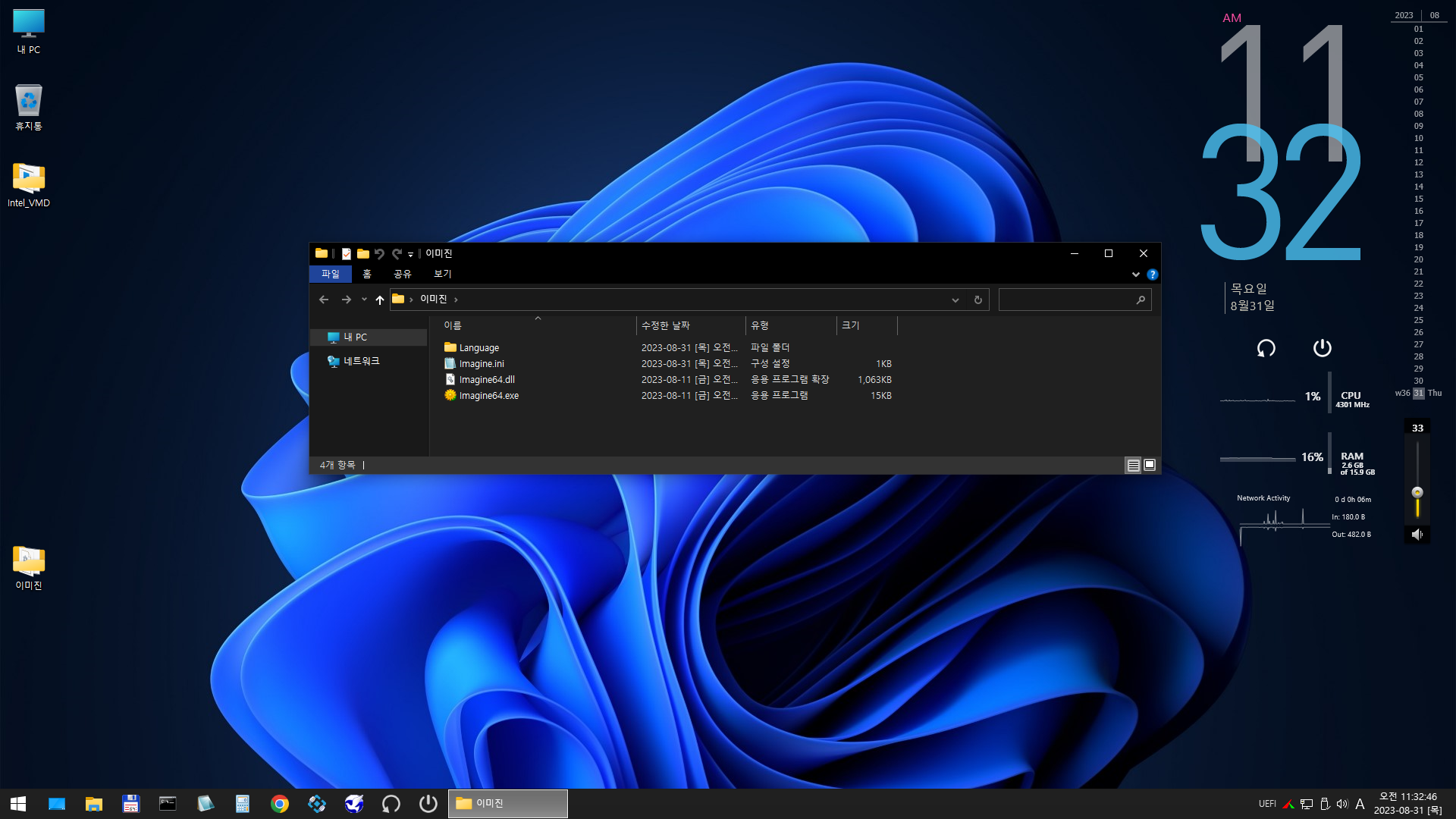1456x819 pixels.
Task: Open the 홈 ribbon tab
Action: (367, 274)
